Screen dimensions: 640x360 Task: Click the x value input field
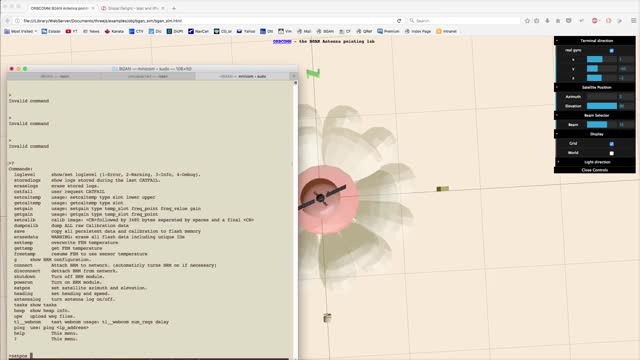[626, 60]
